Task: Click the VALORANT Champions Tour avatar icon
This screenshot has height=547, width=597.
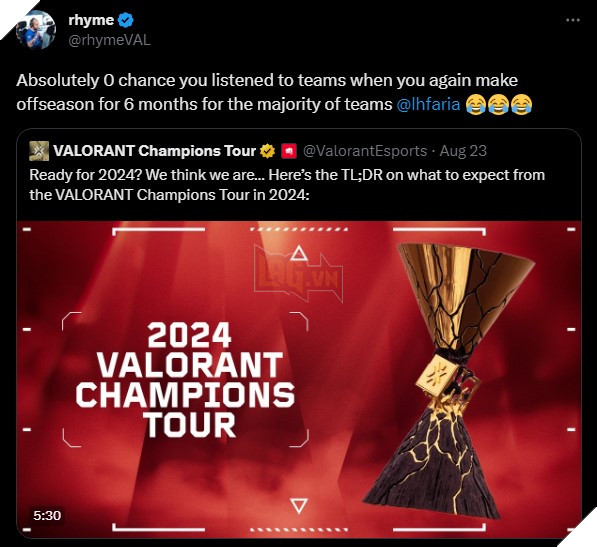Action: click(39, 151)
